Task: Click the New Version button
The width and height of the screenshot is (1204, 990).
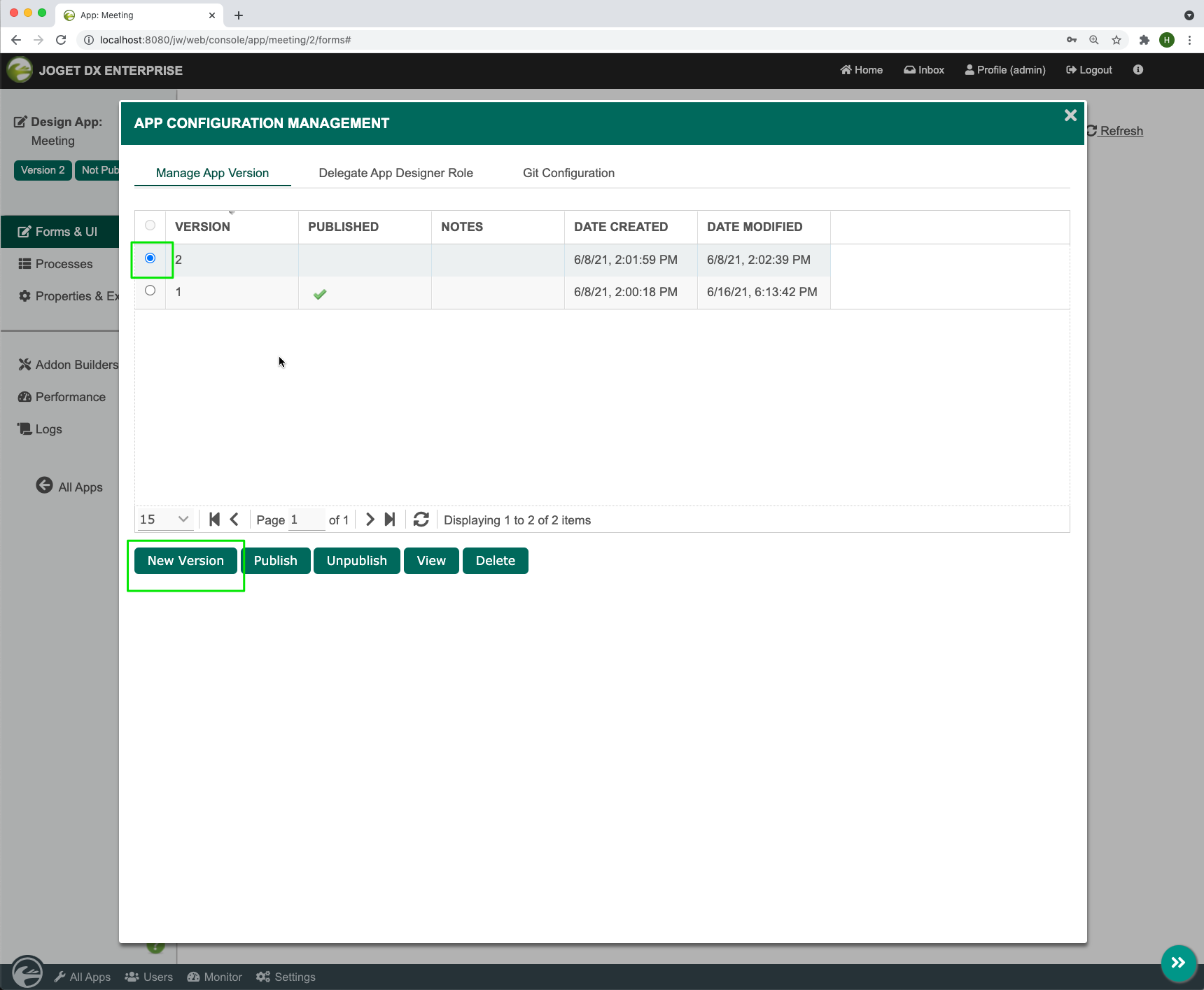Action: tap(185, 561)
